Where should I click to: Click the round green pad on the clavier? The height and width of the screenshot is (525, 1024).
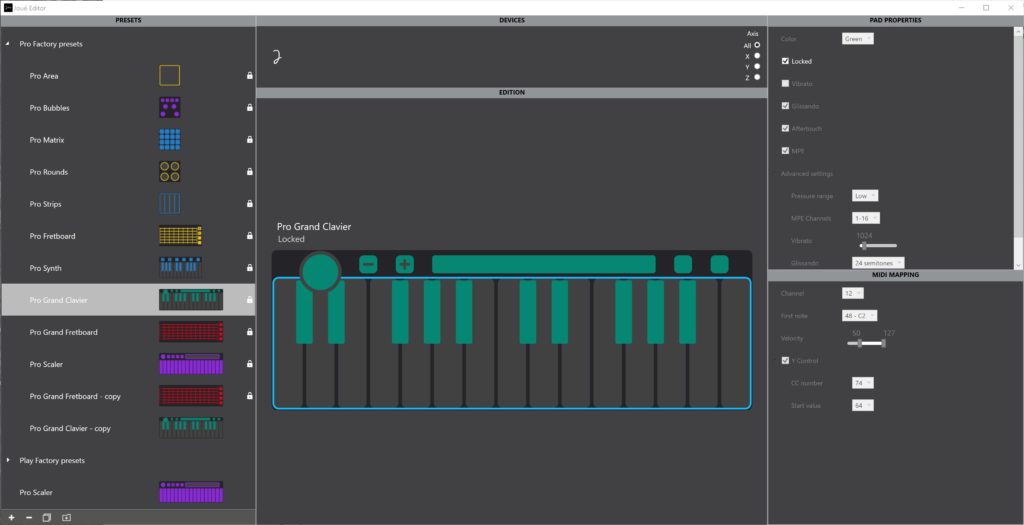point(320,270)
